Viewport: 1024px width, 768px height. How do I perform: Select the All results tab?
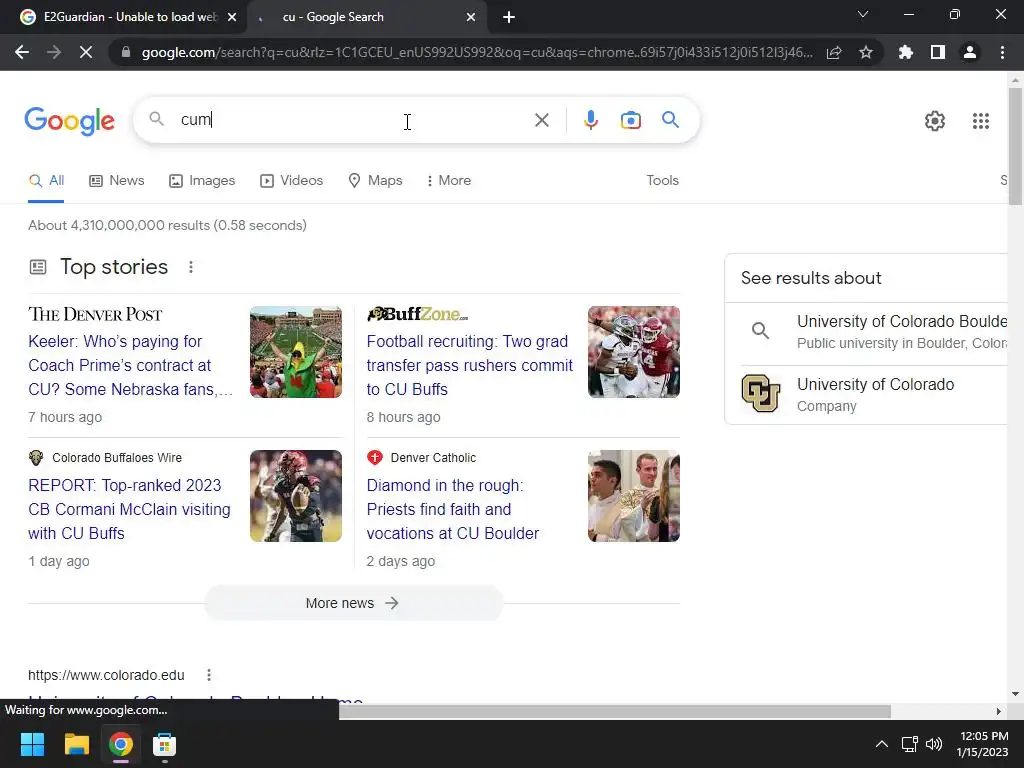click(x=46, y=180)
